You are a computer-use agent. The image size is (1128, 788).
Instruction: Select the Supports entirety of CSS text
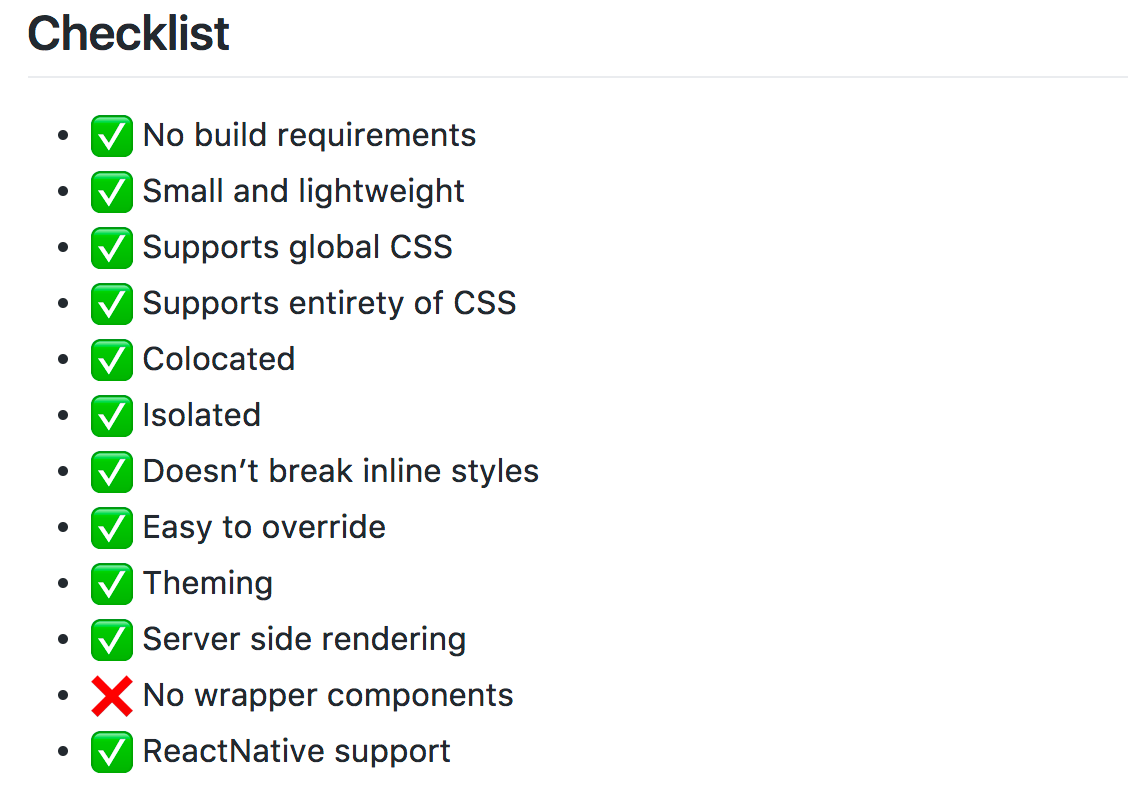pos(329,303)
